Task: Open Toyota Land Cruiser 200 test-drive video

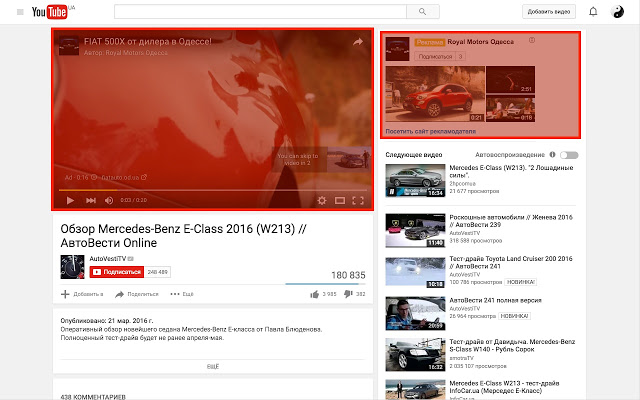Action: (x=507, y=262)
